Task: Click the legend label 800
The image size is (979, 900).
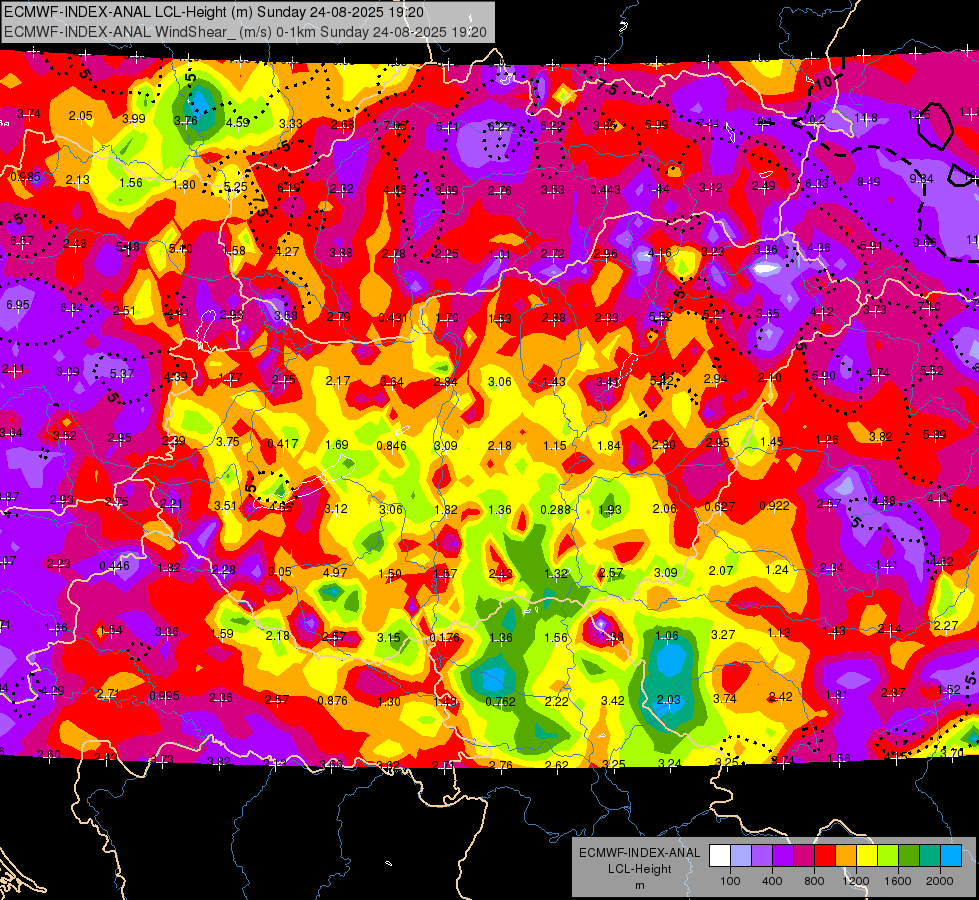Action: [814, 881]
